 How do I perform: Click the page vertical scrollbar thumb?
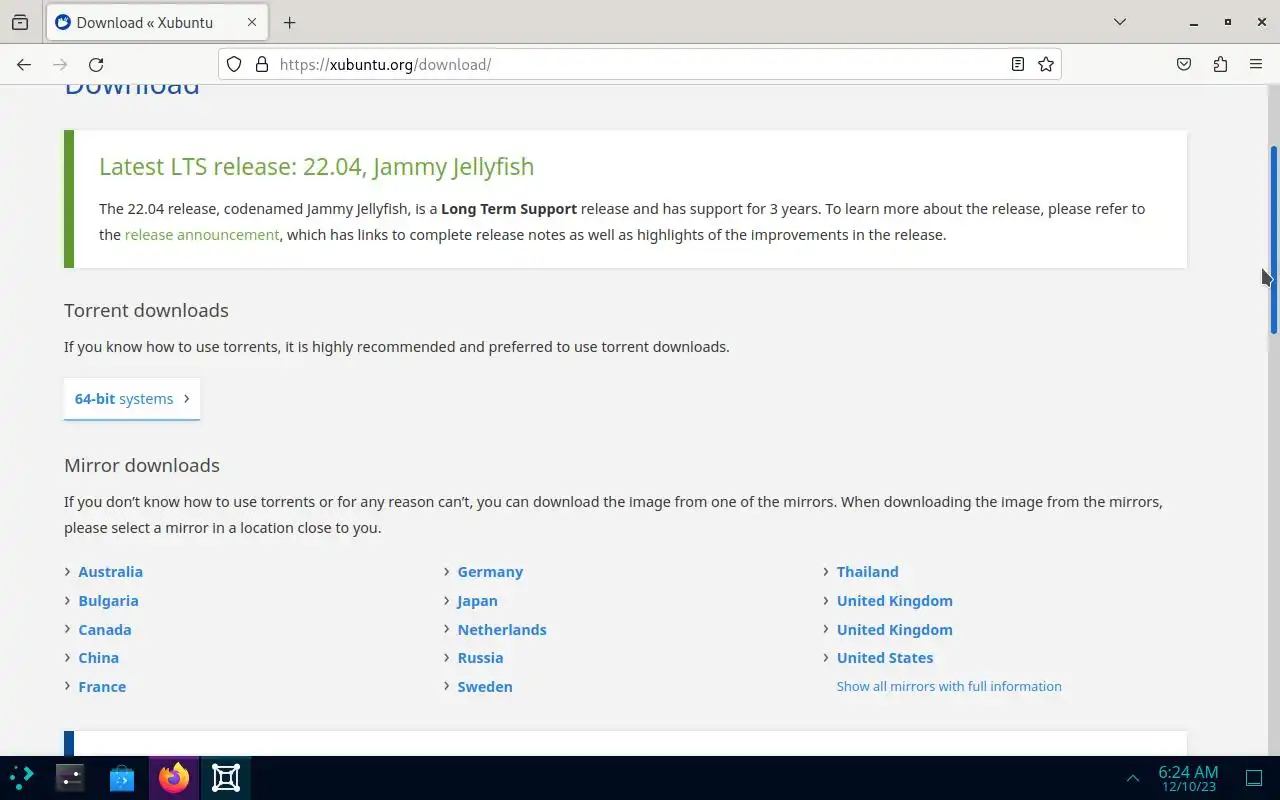1273,240
